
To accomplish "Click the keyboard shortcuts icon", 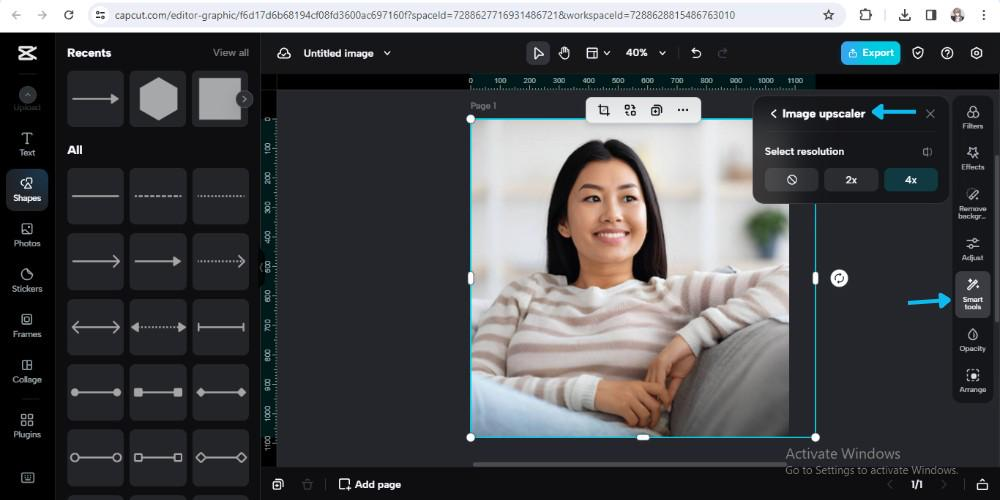I will (27, 478).
